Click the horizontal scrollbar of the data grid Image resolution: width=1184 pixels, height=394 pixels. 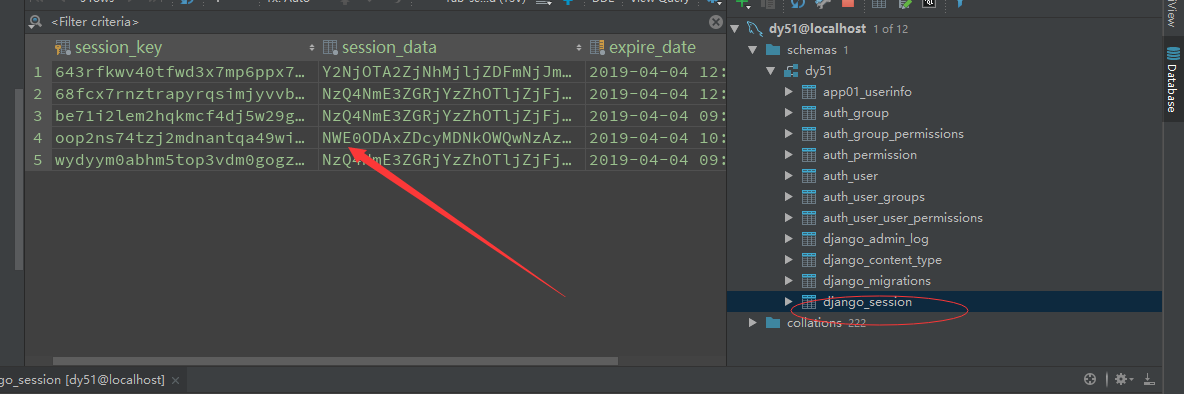point(335,362)
